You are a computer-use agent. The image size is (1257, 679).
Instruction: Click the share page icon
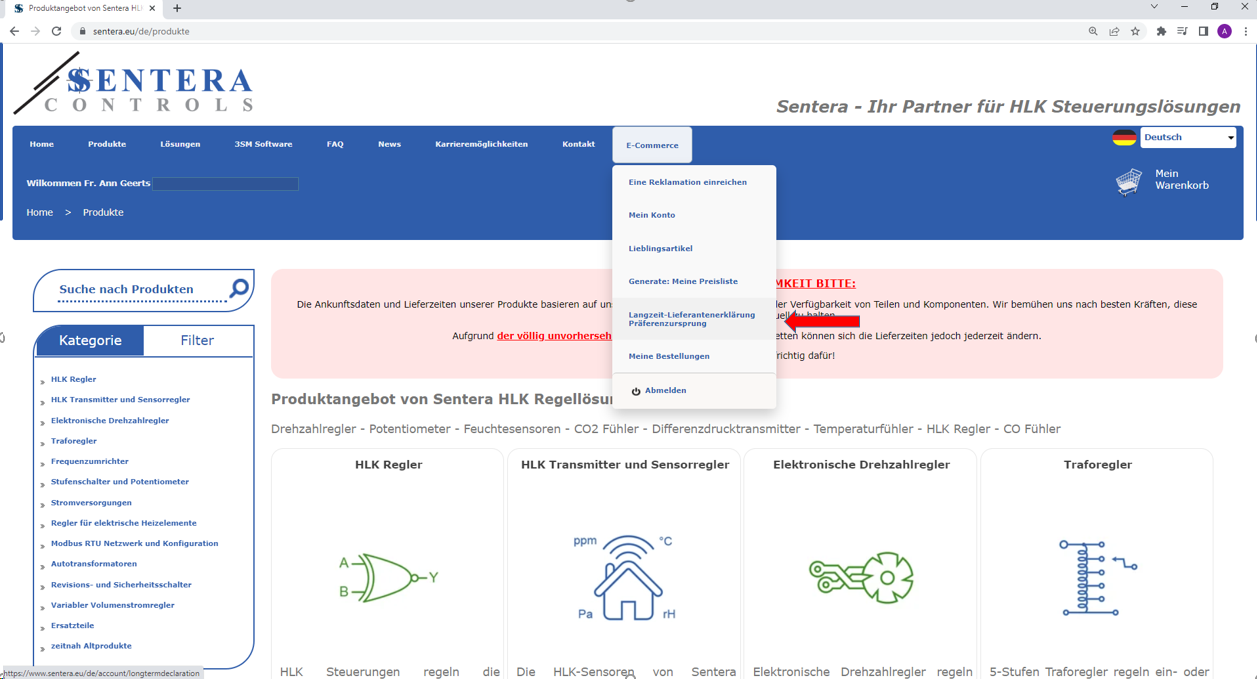(1114, 31)
